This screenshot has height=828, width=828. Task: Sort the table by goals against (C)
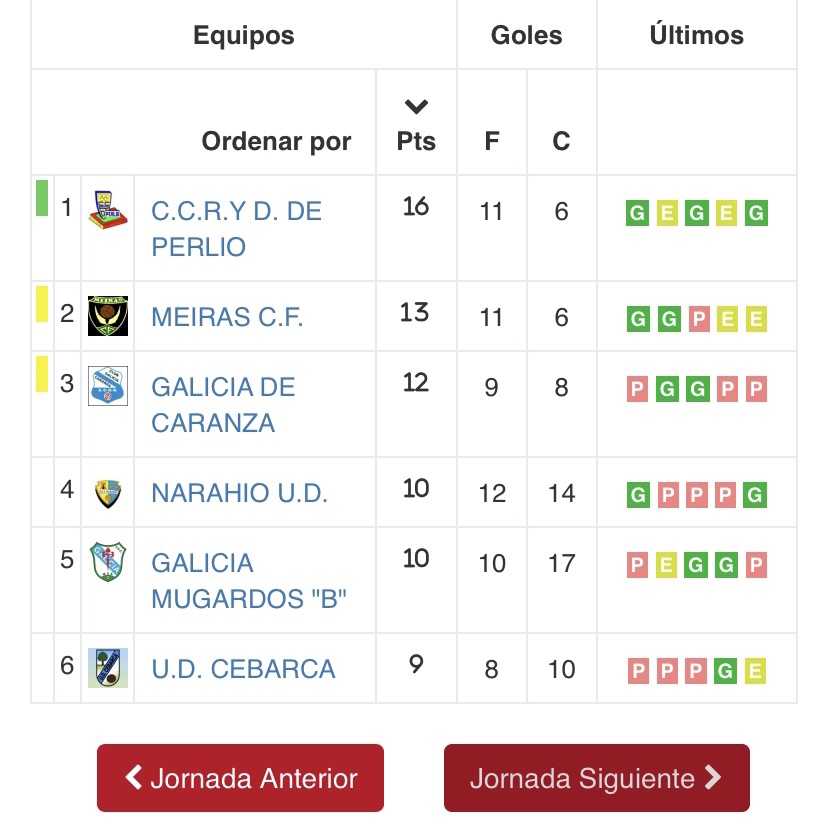click(561, 141)
